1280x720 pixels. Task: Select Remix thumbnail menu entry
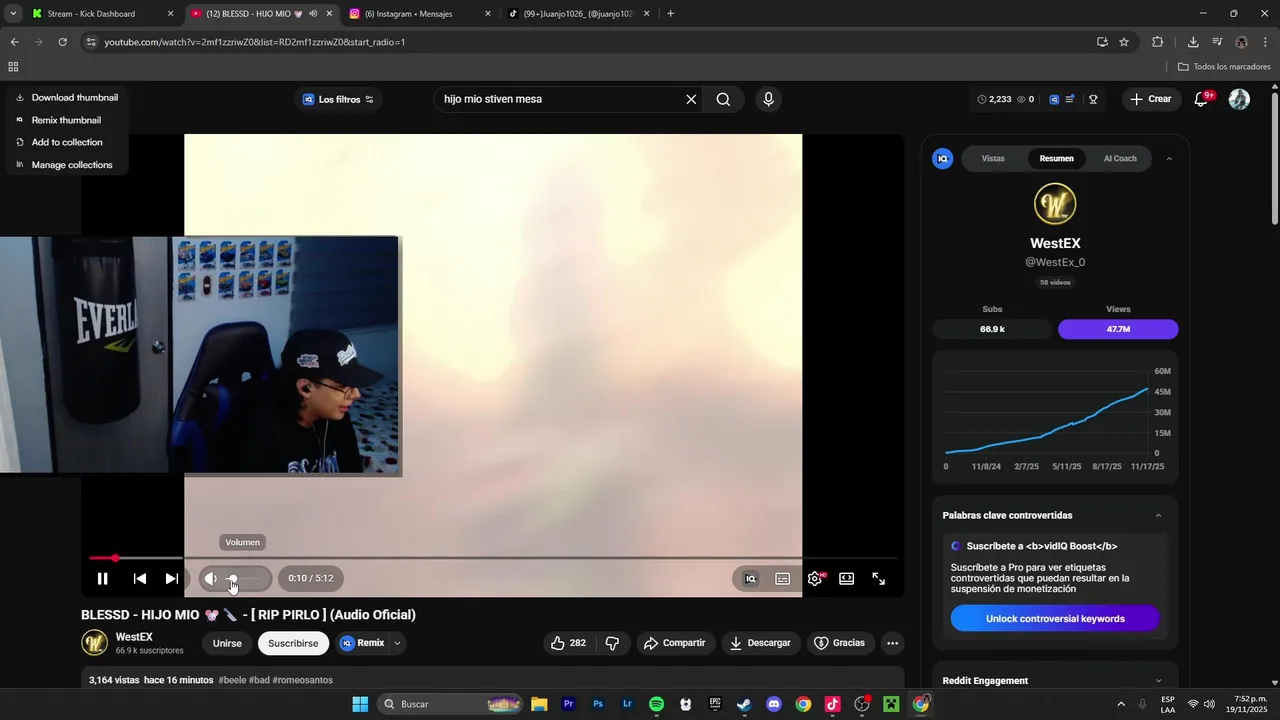tap(59, 120)
